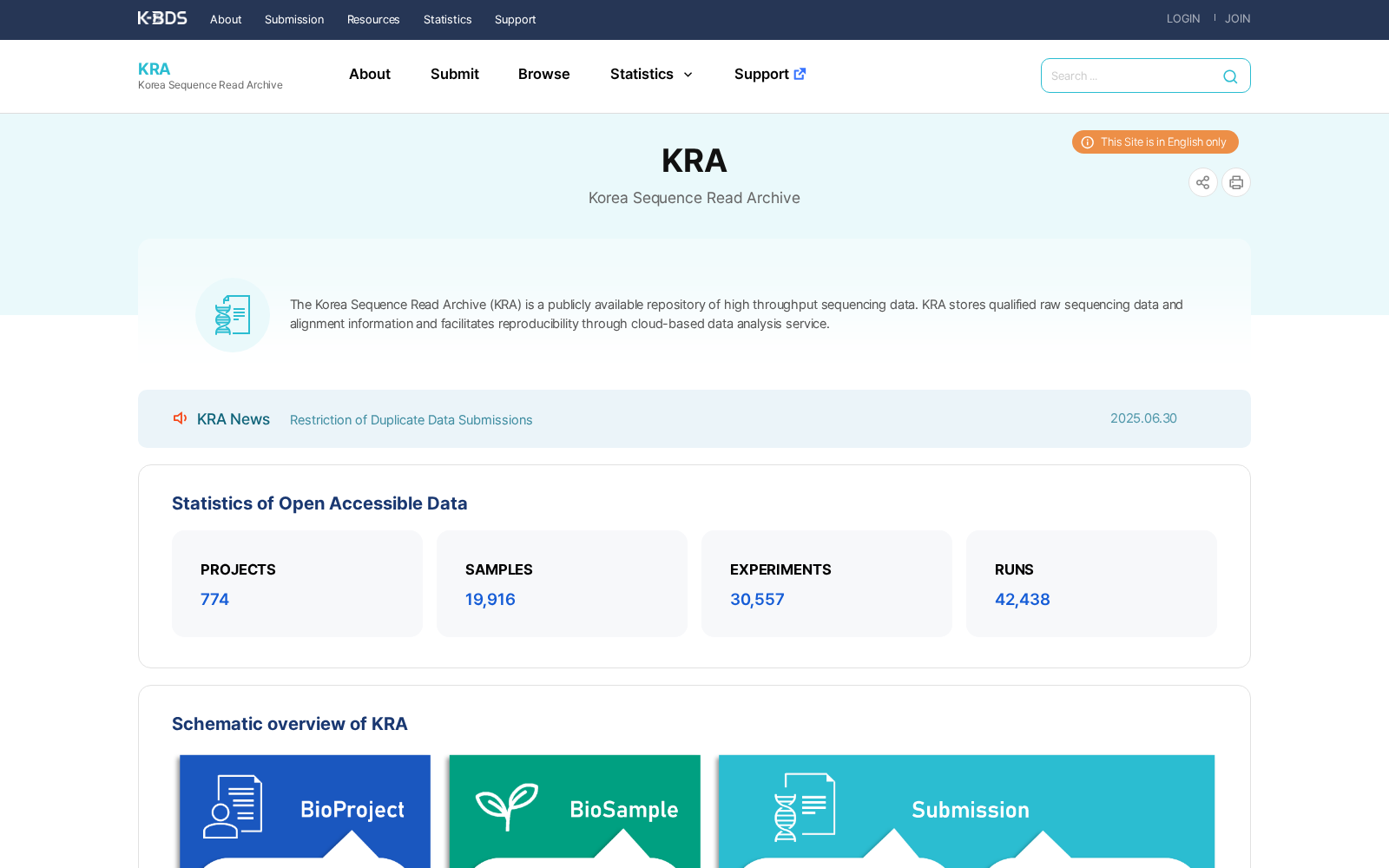The height and width of the screenshot is (868, 1389).
Task: Click the K-BDS logo
Action: (162, 18)
